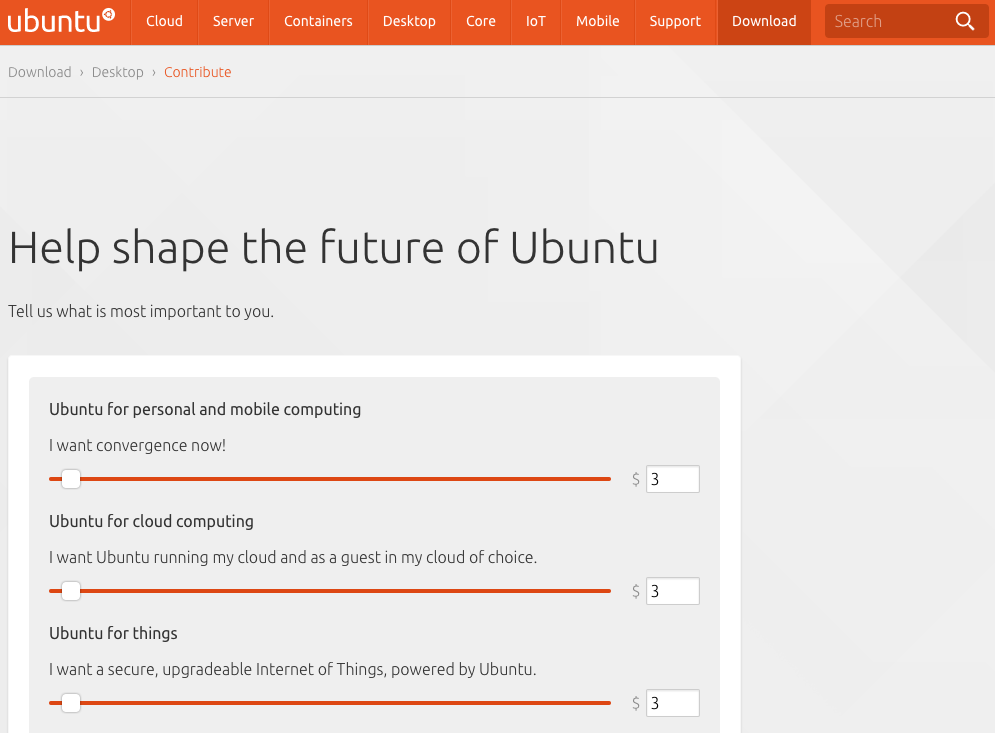Open the IoT navigation item
This screenshot has width=995, height=733.
tap(536, 21)
